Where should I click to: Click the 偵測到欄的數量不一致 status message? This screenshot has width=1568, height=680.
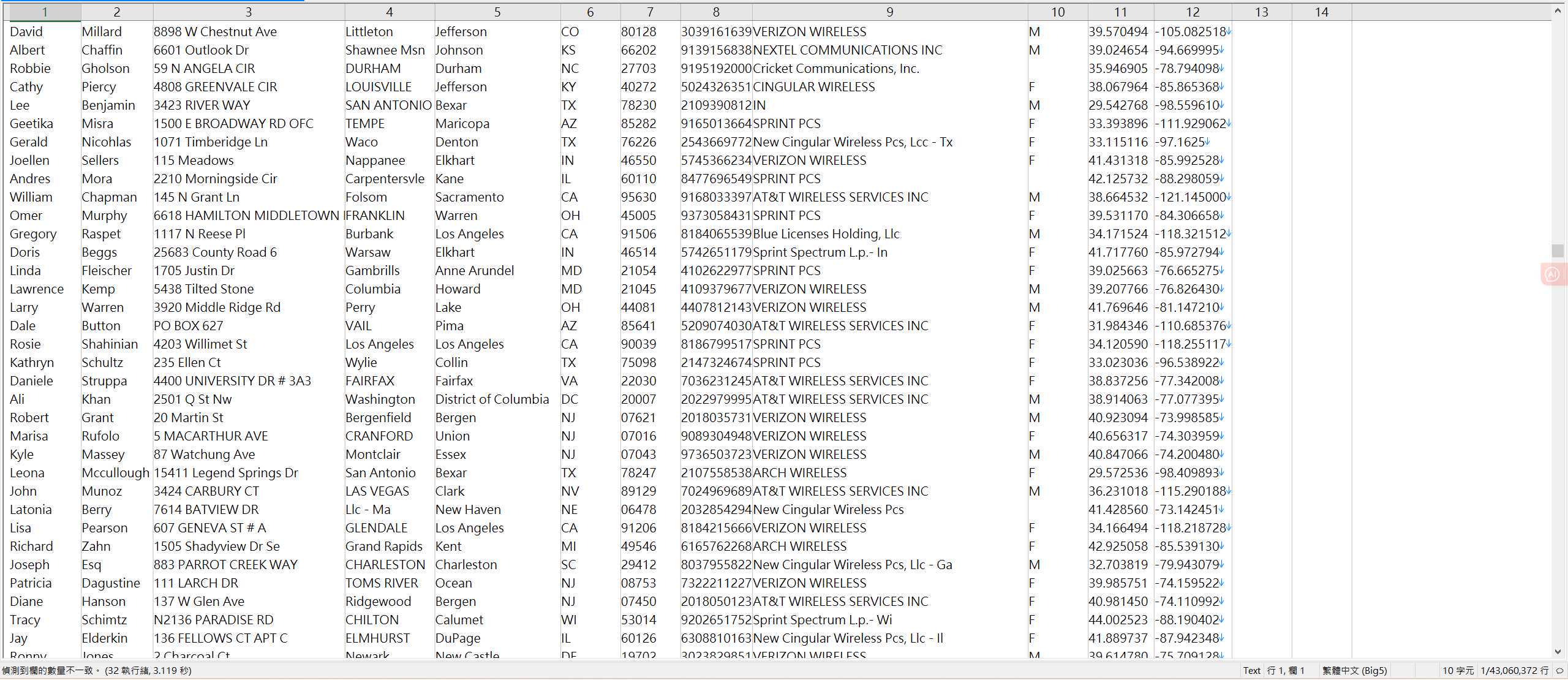pos(97,671)
